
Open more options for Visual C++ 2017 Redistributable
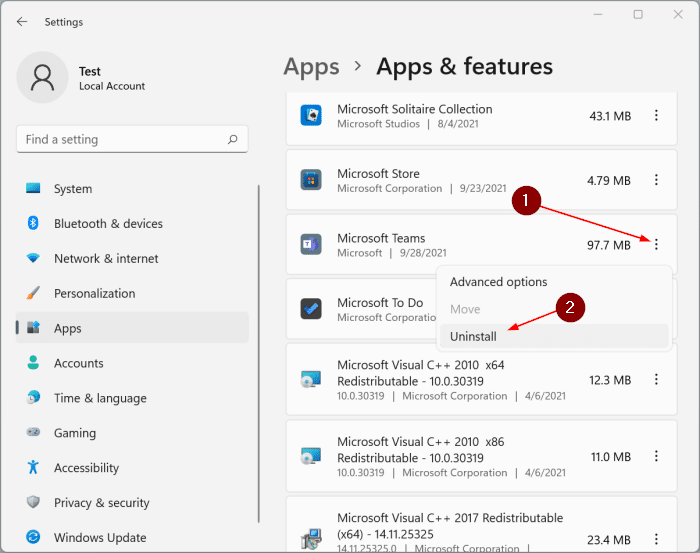(x=656, y=539)
